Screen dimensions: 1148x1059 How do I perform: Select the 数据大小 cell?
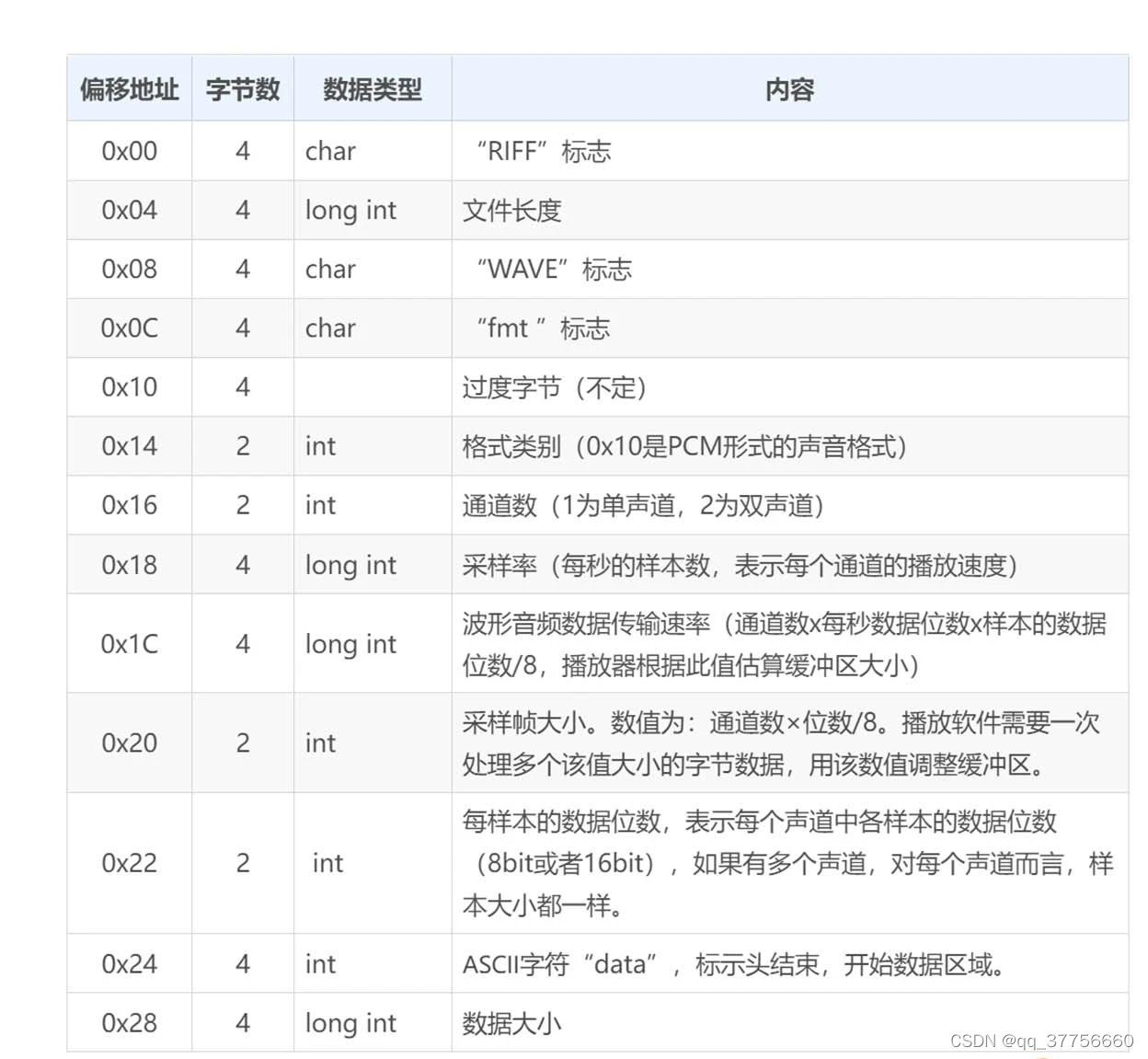(x=511, y=1023)
